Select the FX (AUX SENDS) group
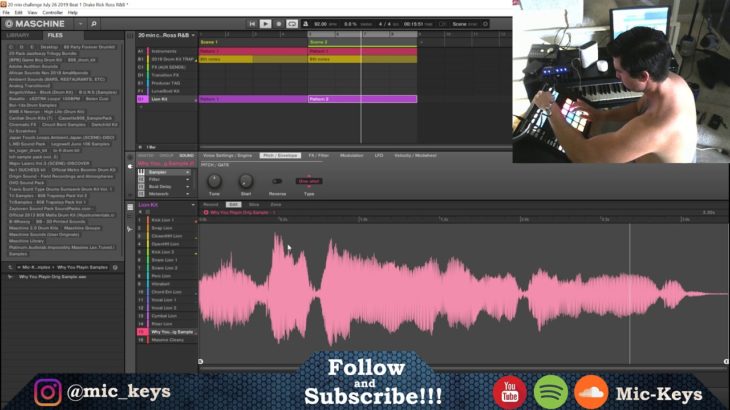The width and height of the screenshot is (730, 410). (x=167, y=67)
